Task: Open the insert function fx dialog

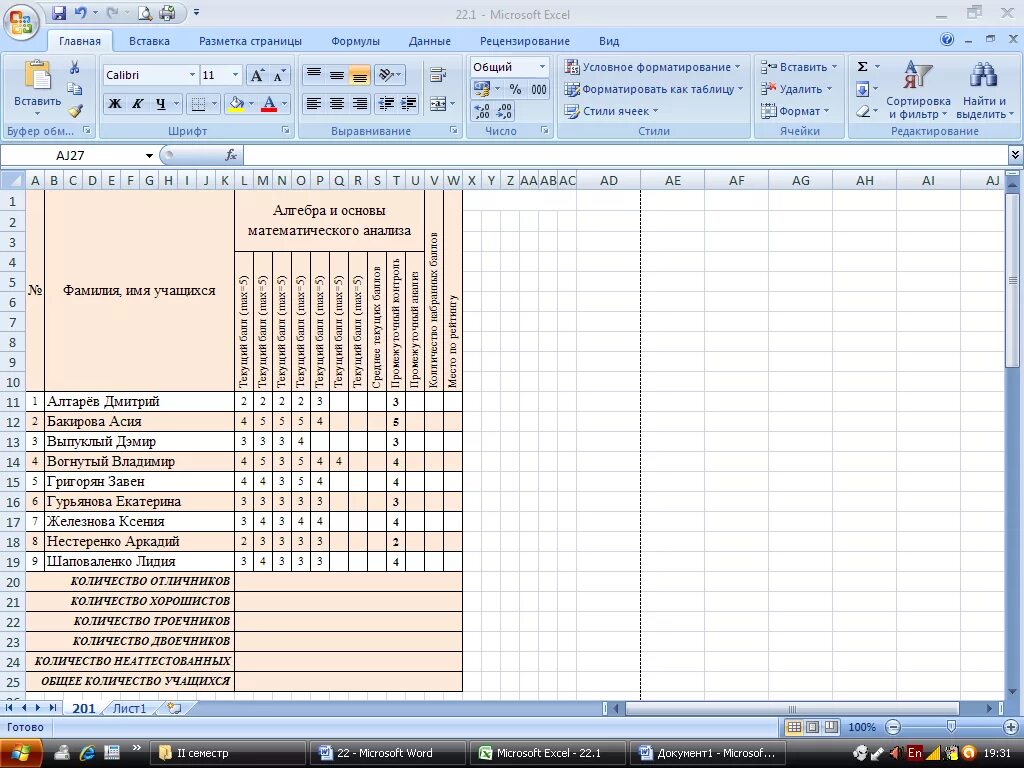Action: 231,155
